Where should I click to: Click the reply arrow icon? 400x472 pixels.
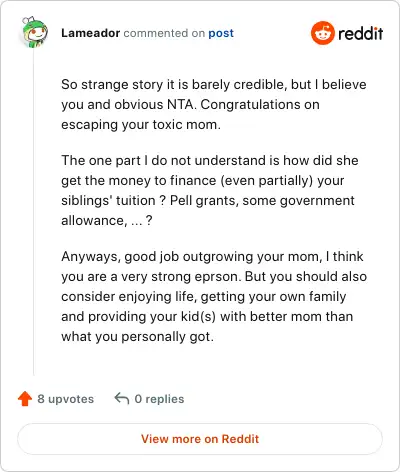pos(122,398)
